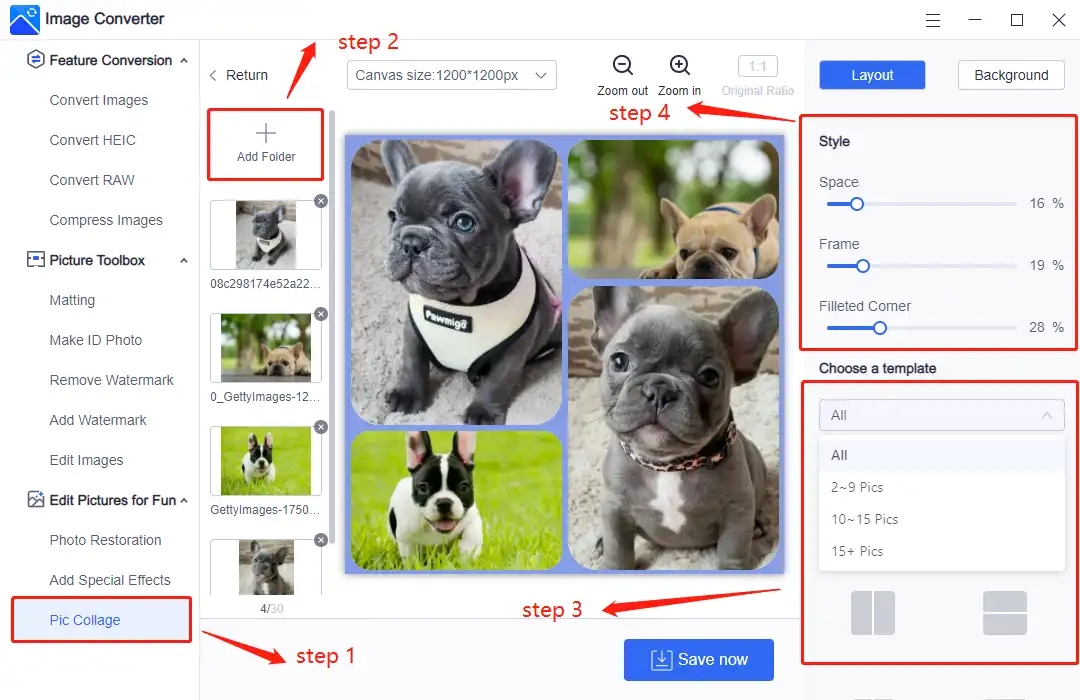The width and height of the screenshot is (1080, 700).
Task: Select the two-column template layout icon
Action: tap(872, 612)
